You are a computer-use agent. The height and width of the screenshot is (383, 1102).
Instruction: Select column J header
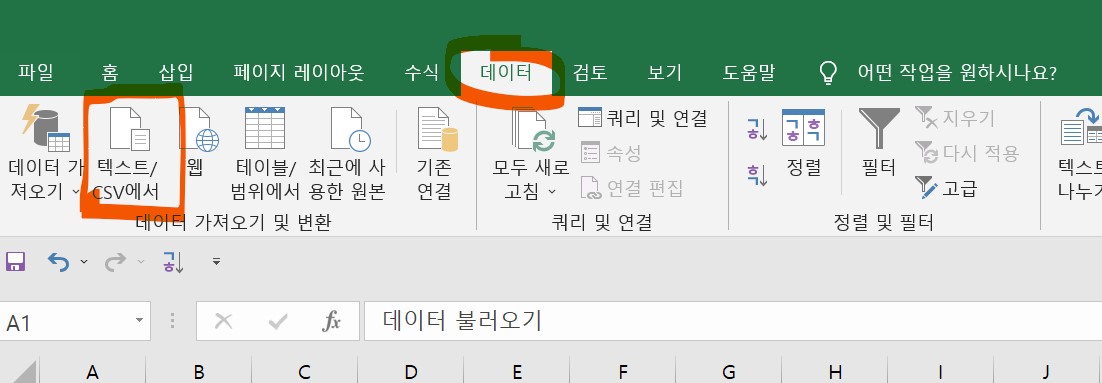tap(1046, 370)
